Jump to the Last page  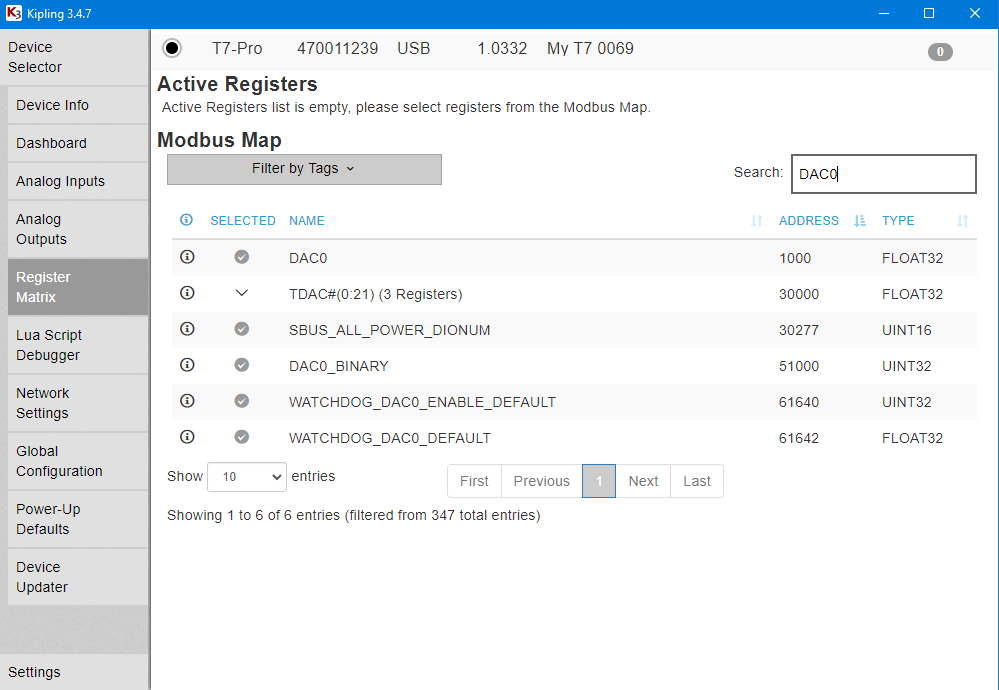pos(696,481)
